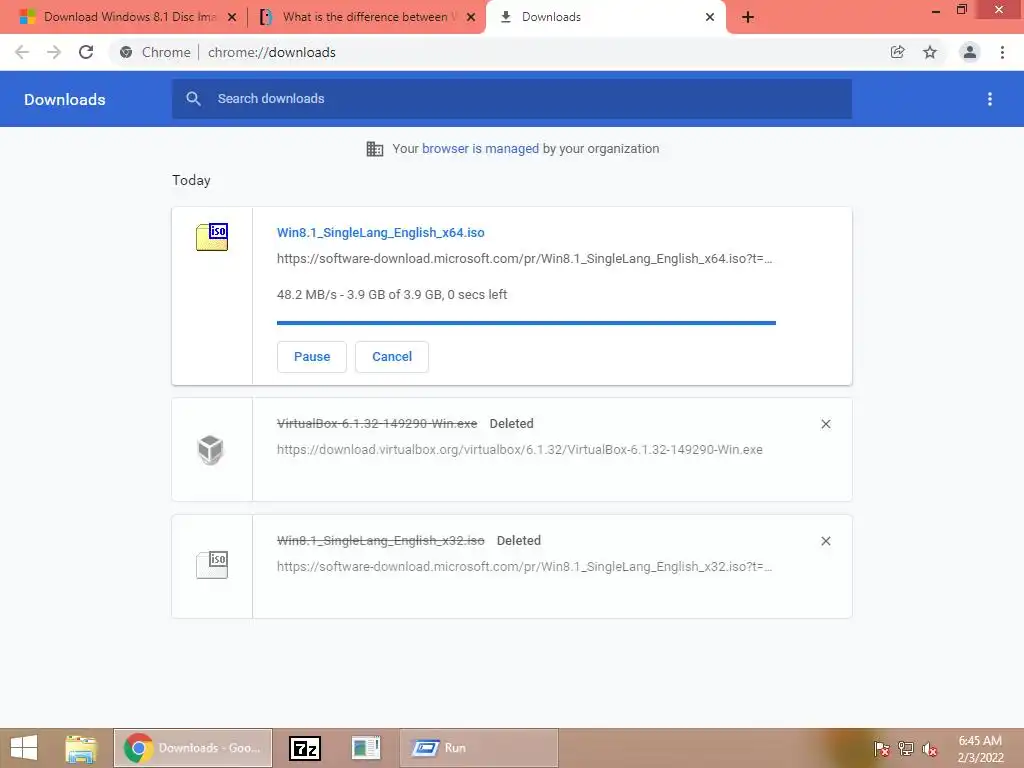Click the x32 ISO source URL link

(x=524, y=566)
